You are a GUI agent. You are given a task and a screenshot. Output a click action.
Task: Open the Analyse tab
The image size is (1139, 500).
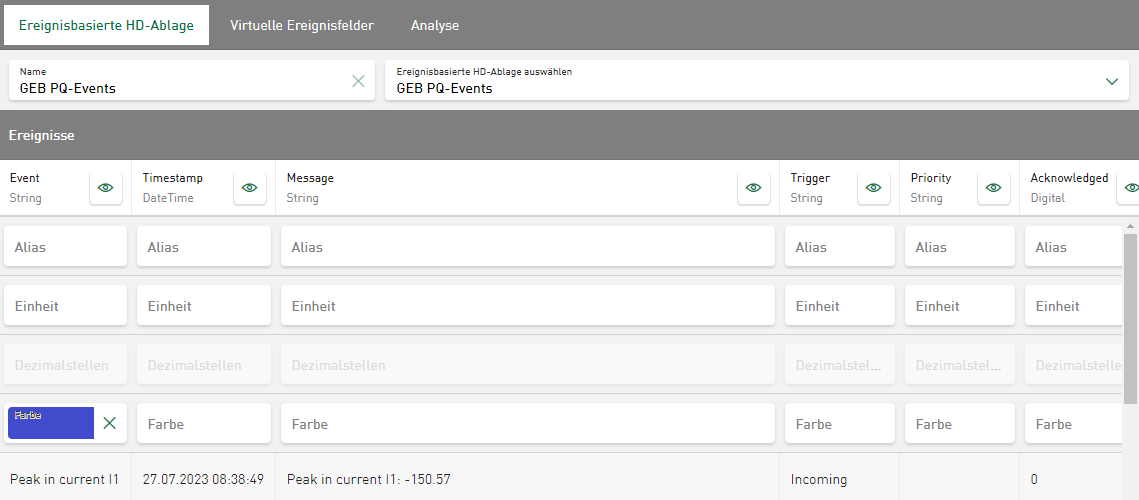point(435,25)
